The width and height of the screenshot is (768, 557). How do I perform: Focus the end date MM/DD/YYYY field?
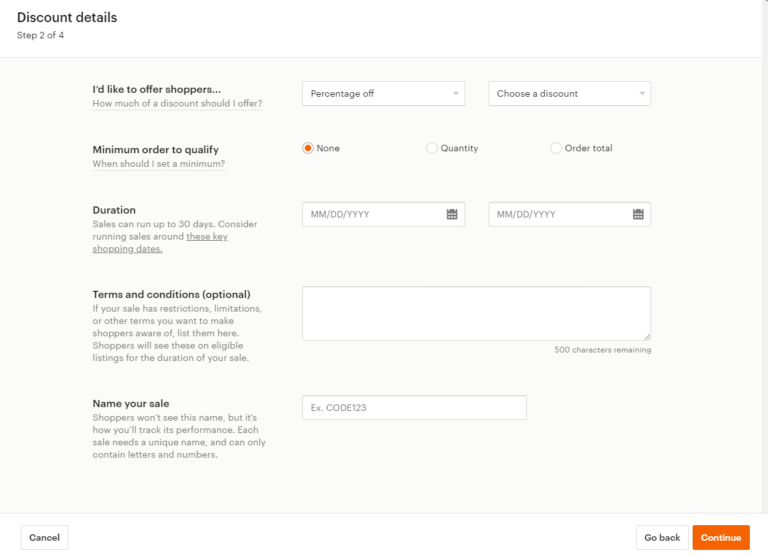tap(569, 214)
